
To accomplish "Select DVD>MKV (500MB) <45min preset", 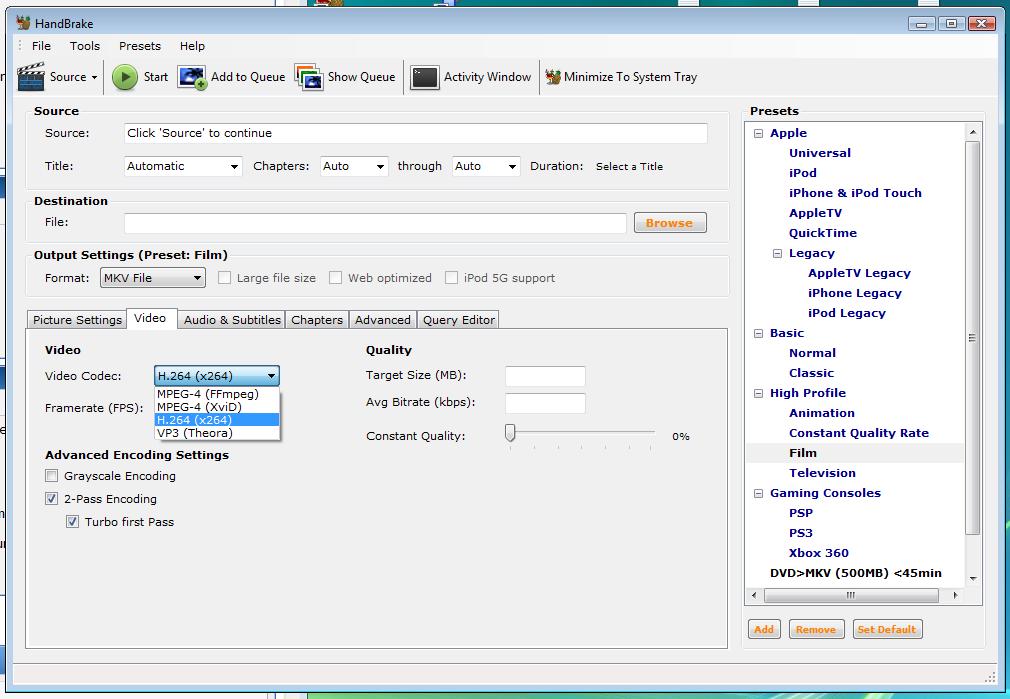I will (x=855, y=573).
